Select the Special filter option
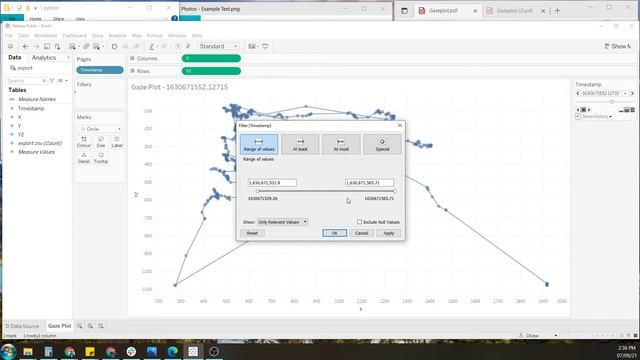The image size is (640, 360). tap(382, 144)
